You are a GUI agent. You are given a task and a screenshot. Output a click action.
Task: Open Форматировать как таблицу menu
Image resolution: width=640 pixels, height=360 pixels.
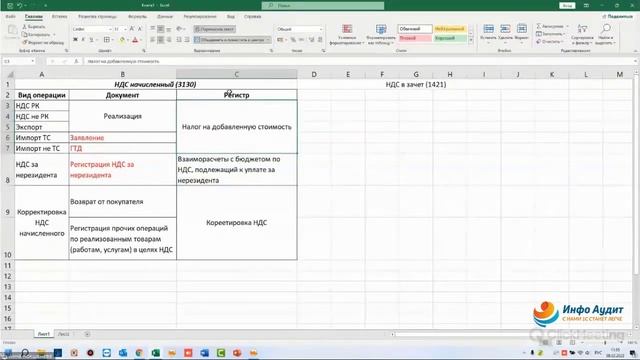tap(381, 34)
